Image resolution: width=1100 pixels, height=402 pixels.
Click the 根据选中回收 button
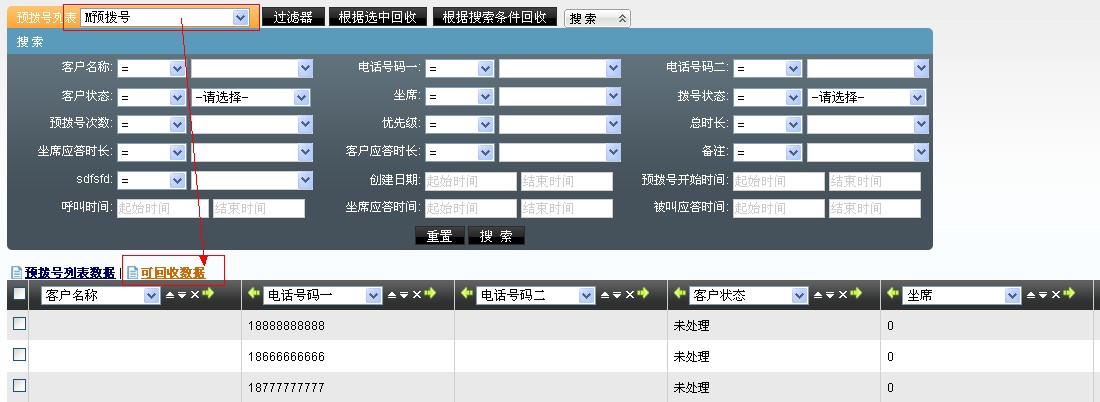click(379, 18)
